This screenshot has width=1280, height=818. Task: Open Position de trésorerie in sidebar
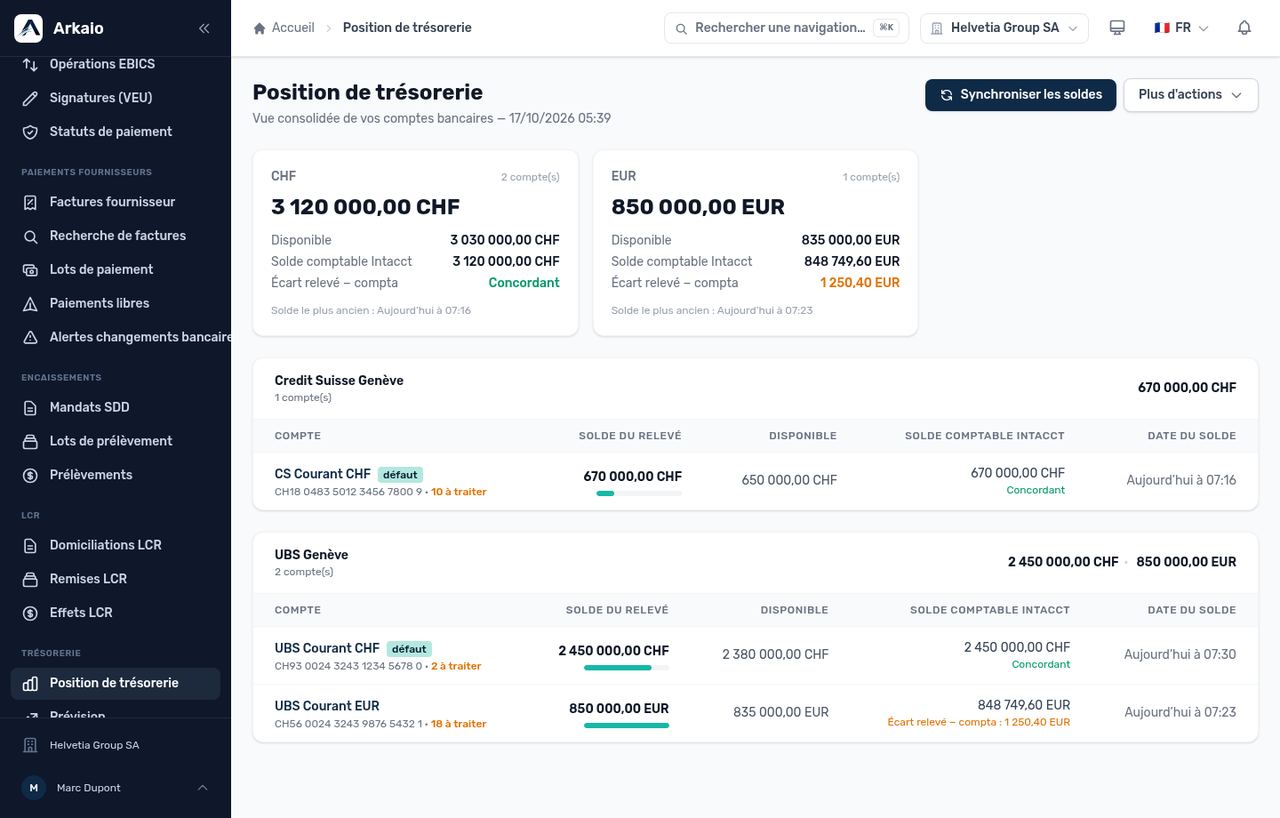click(x=115, y=684)
